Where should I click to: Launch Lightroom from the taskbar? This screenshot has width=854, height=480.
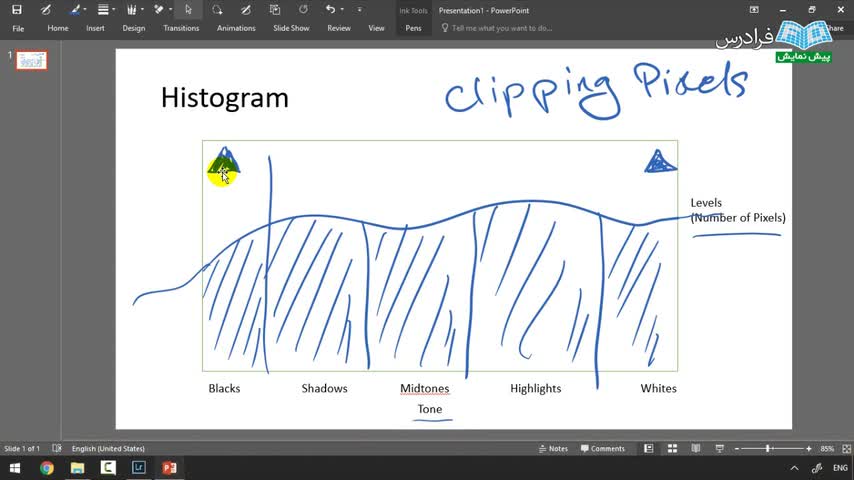click(x=138, y=467)
